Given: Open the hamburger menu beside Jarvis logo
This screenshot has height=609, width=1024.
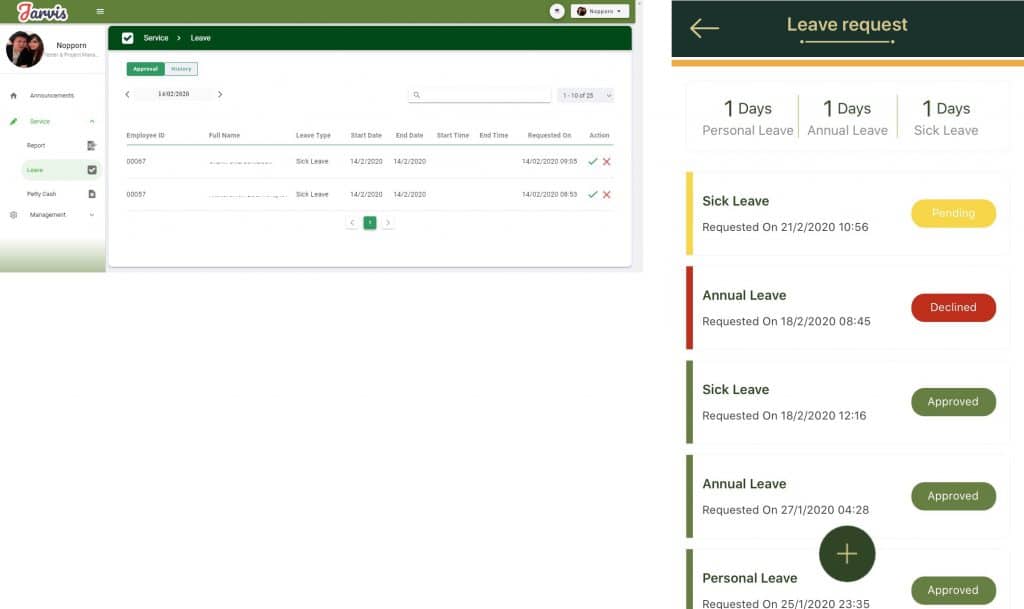Looking at the screenshot, I should tap(100, 11).
